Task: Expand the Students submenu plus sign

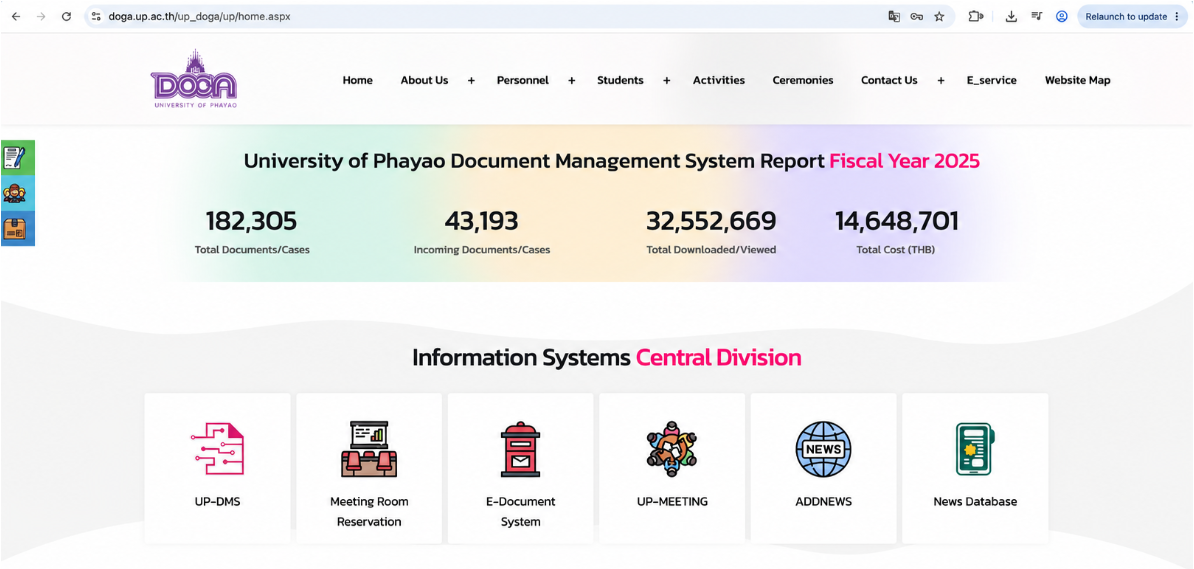Action: (666, 80)
